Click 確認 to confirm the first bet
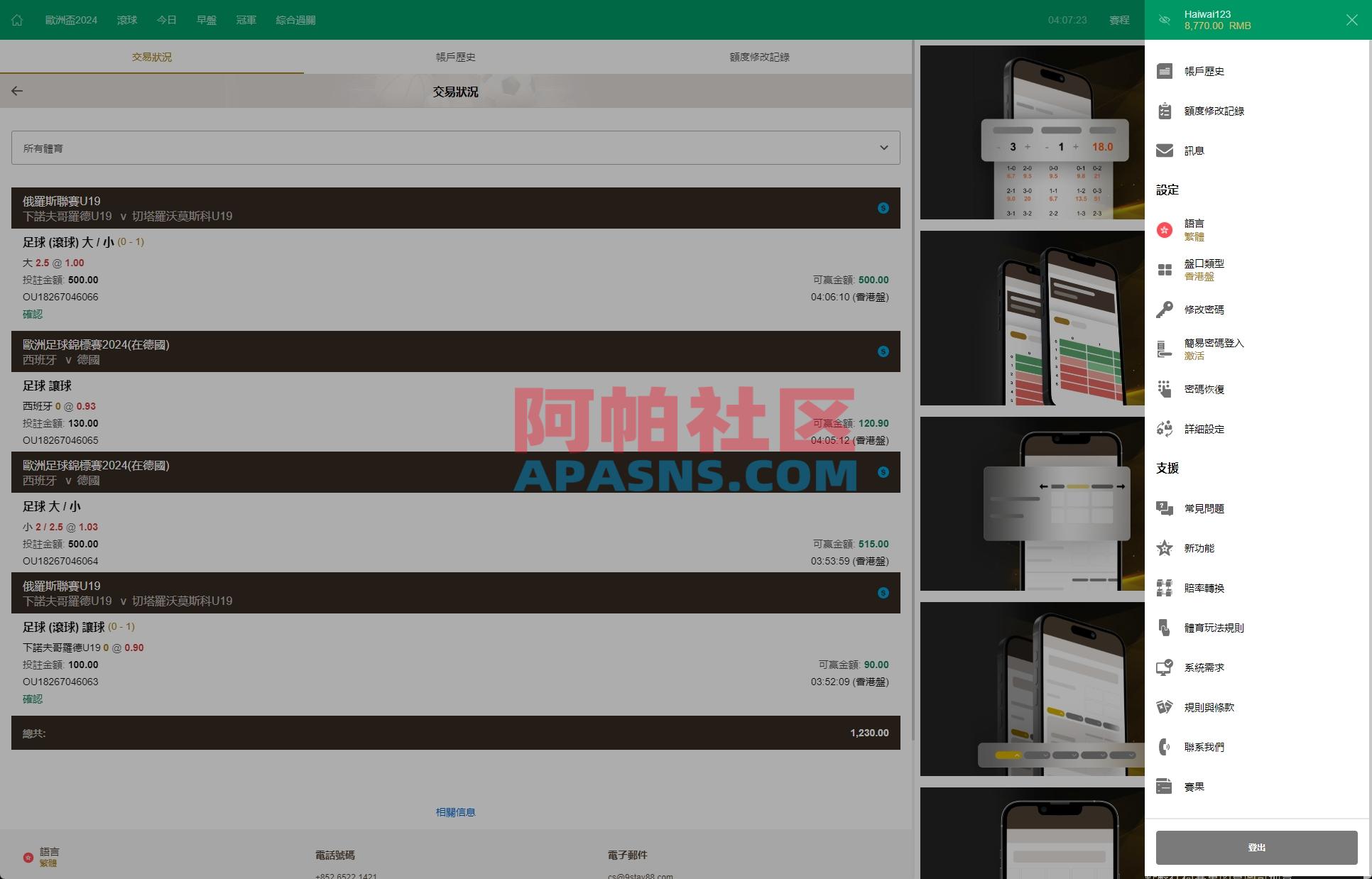 [x=33, y=313]
